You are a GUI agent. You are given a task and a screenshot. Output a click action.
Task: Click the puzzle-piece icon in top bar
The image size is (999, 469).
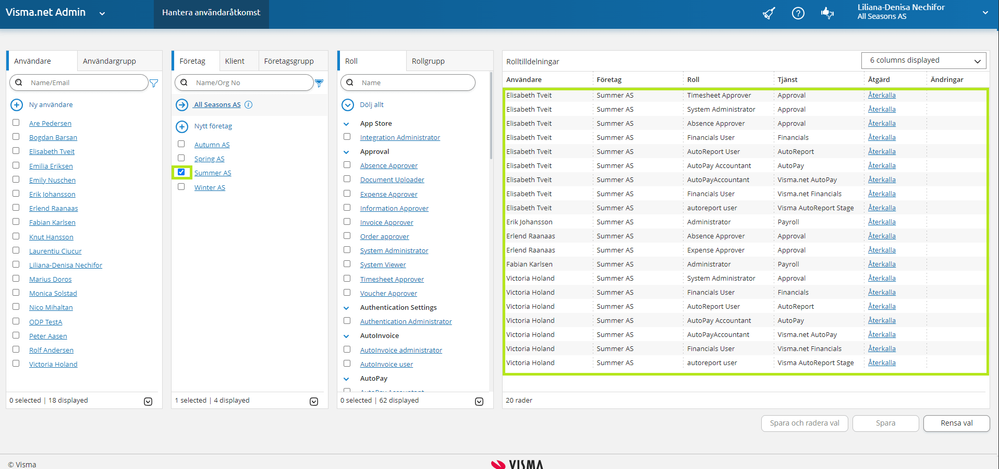click(x=828, y=13)
